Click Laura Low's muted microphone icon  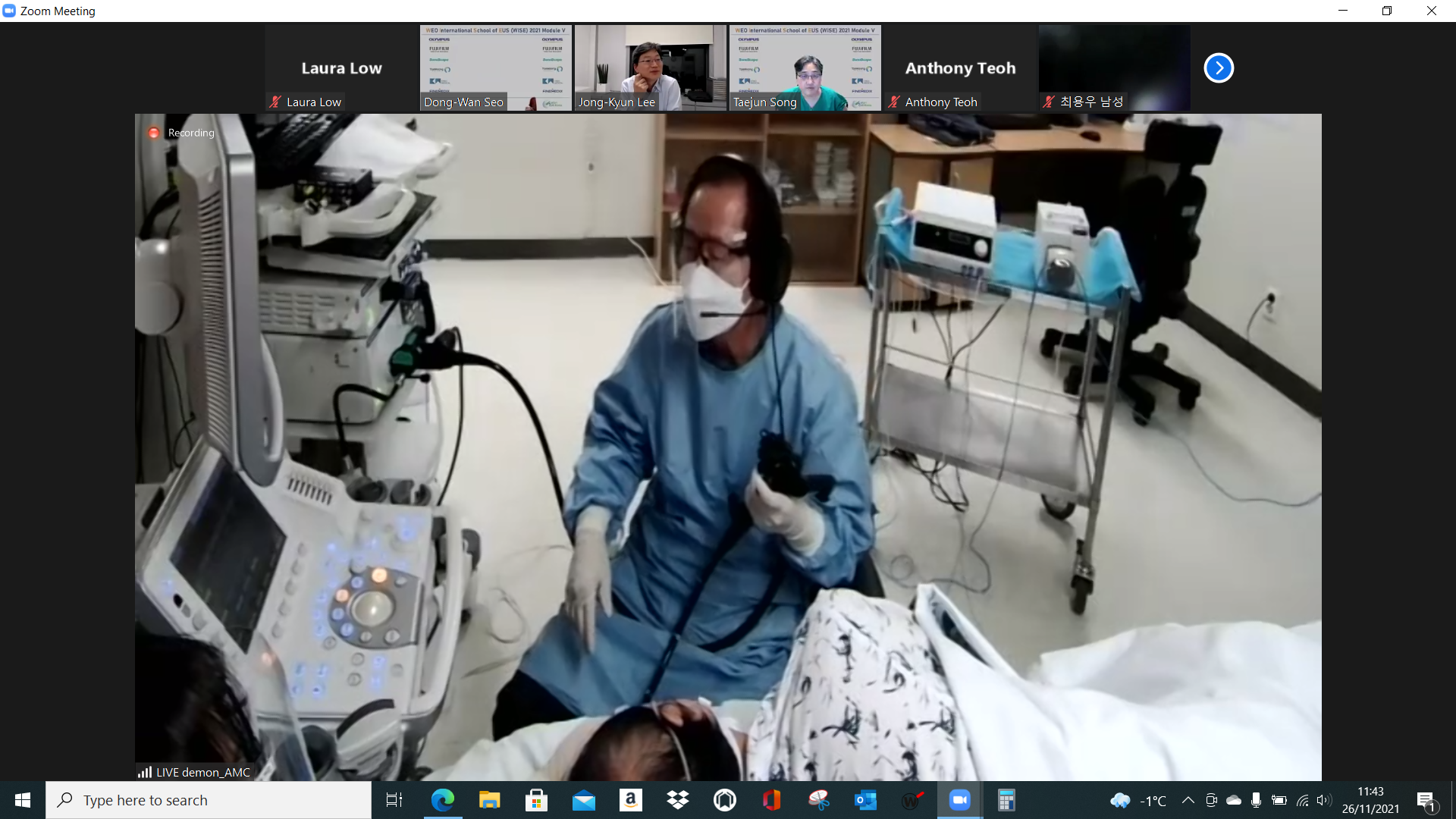[x=276, y=102]
